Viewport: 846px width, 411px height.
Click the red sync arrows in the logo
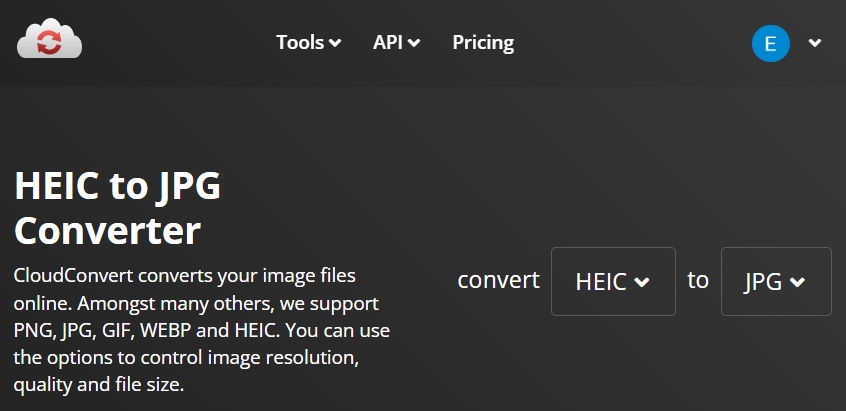[x=49, y=42]
